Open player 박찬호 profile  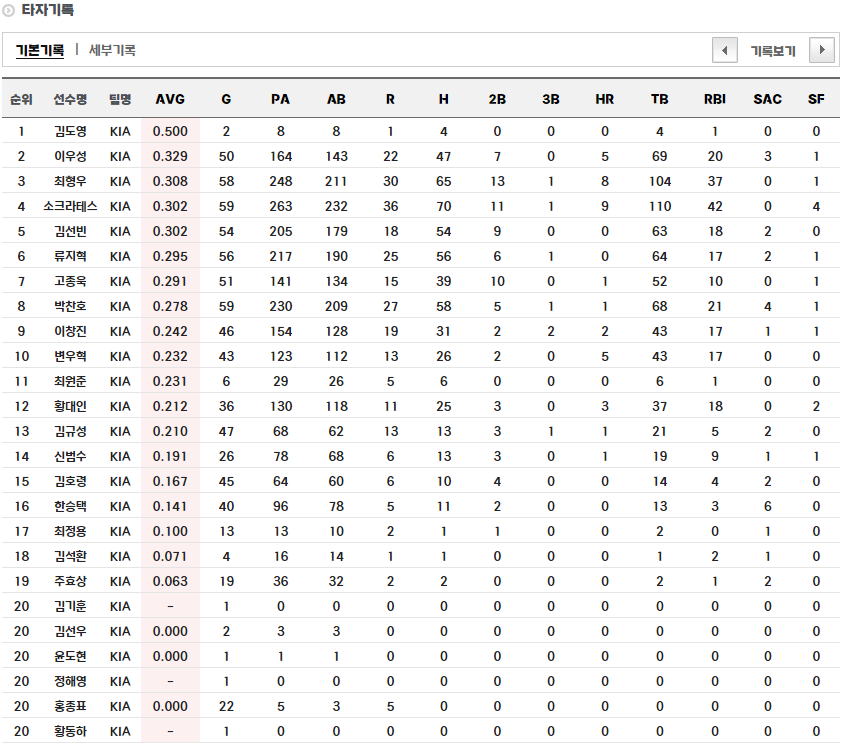tap(70, 306)
